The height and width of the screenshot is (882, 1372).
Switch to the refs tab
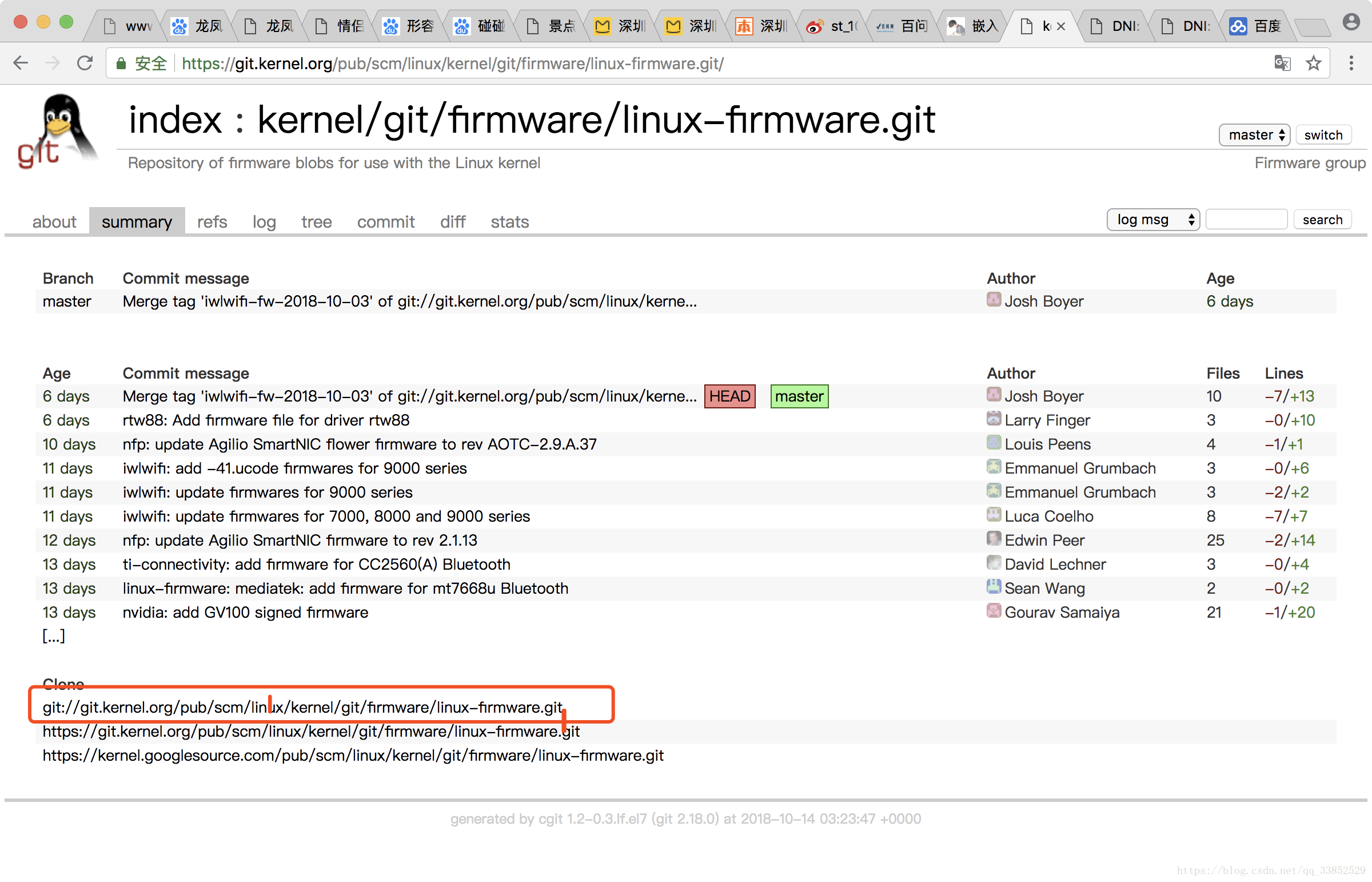coord(212,222)
